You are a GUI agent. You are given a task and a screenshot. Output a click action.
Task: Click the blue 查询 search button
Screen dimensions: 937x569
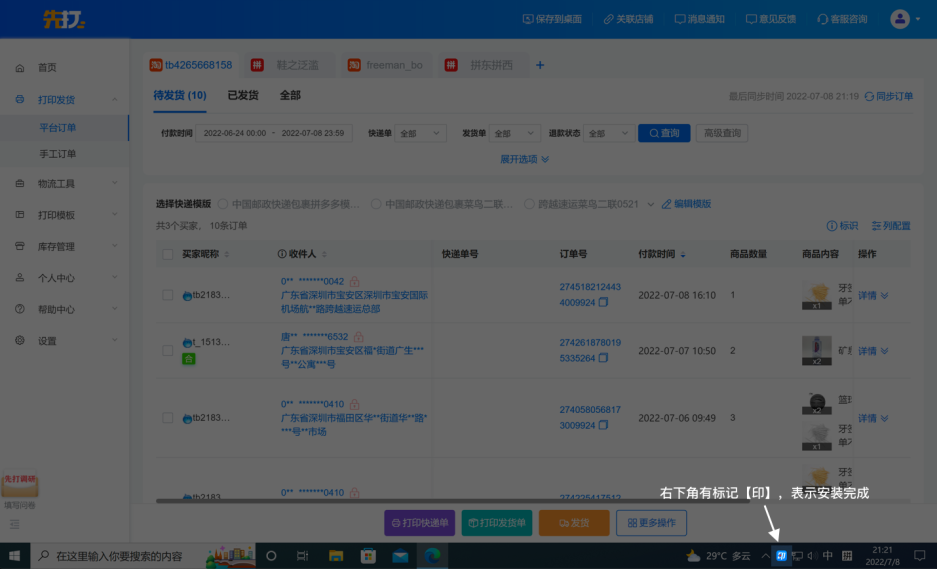tap(664, 133)
